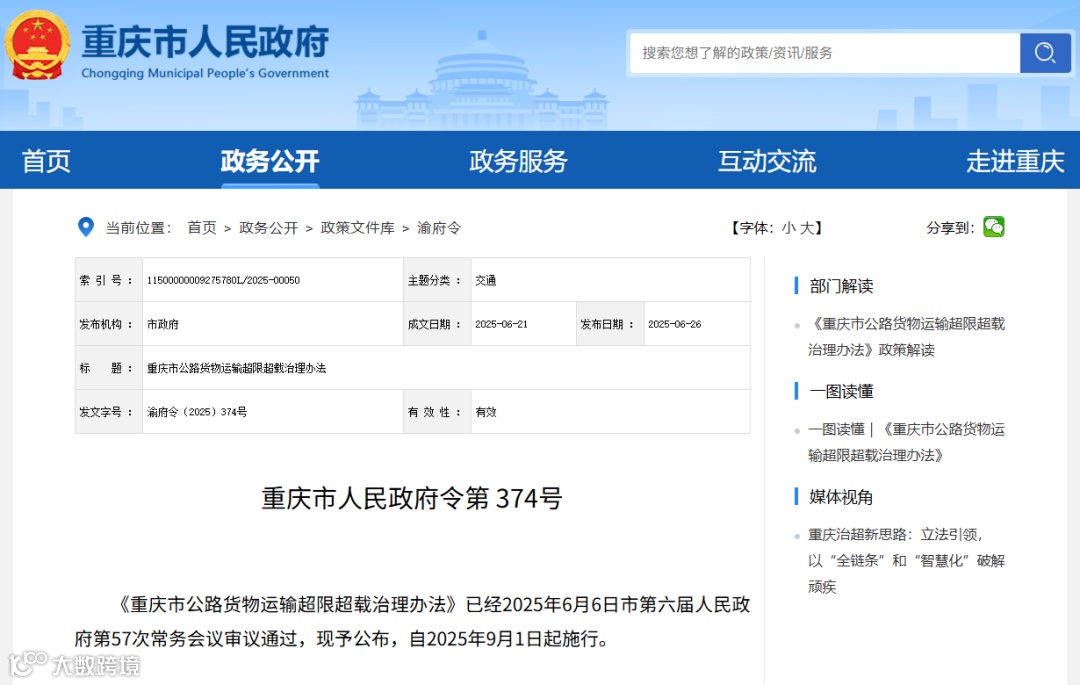Click the document number 渝府令〔2025〕374号

click(197, 412)
